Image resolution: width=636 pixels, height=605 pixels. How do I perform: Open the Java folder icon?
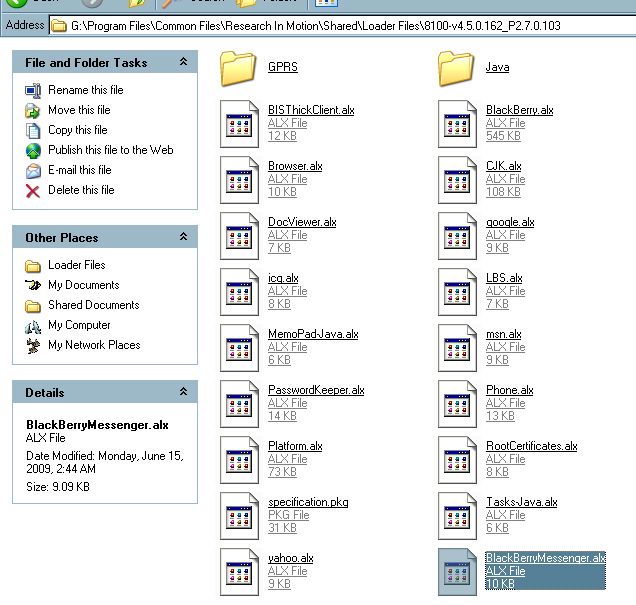(456, 69)
